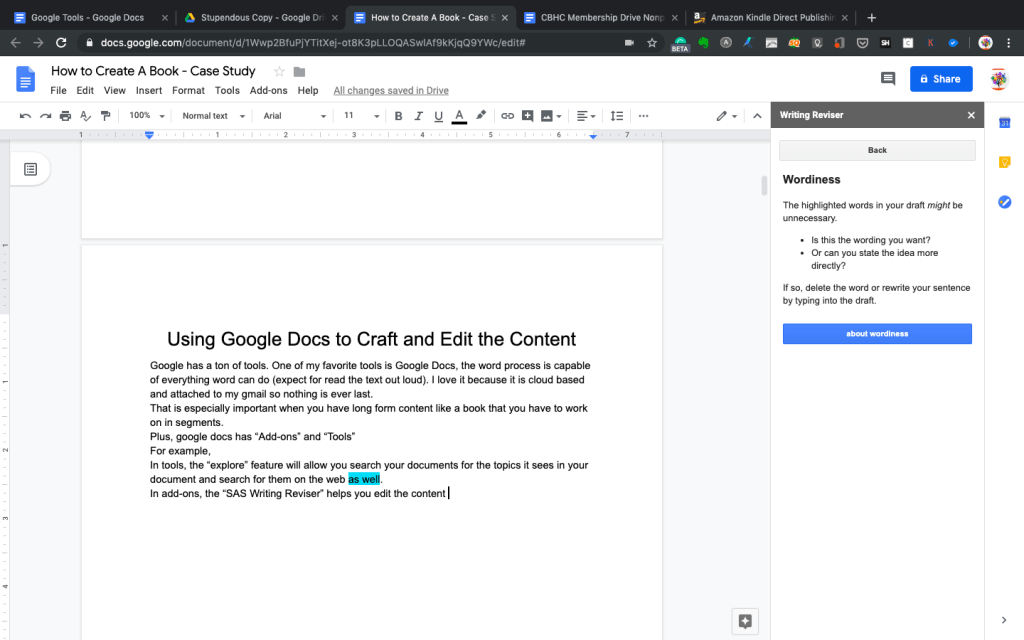This screenshot has width=1024, height=640.
Task: Expand the Normal text style dropdown
Action: (x=211, y=116)
